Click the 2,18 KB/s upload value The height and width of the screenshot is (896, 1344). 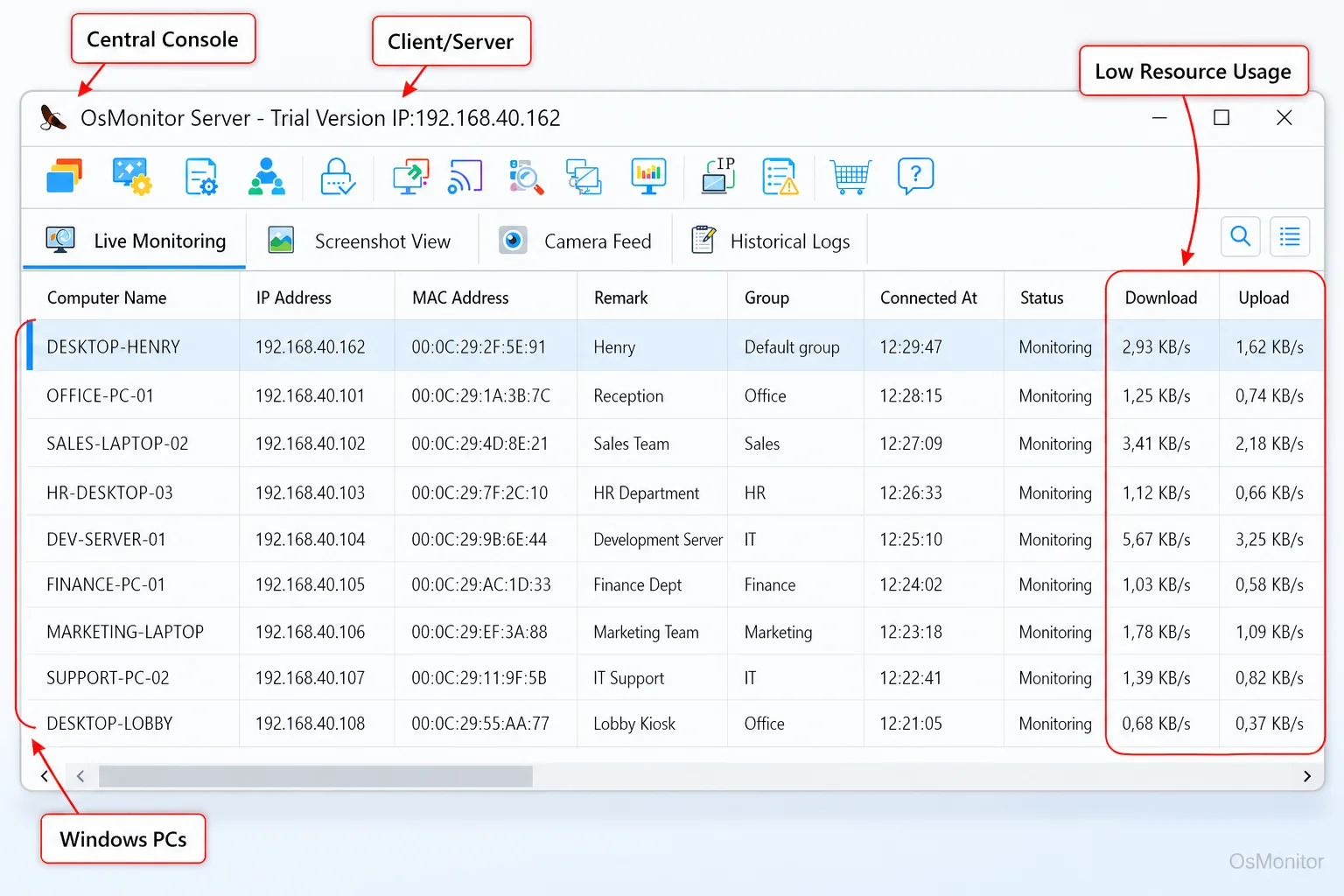[1270, 444]
